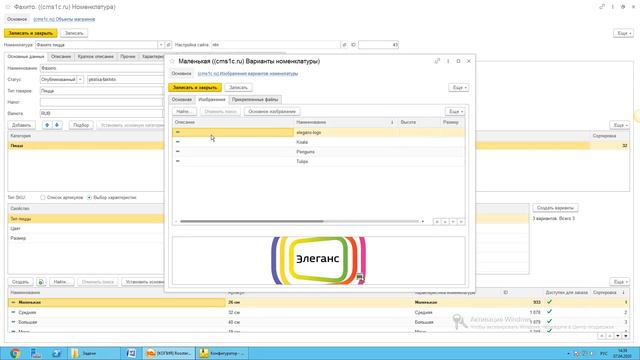Toggle Доступен для заказа check for Маленькая
Screen dimensions: 640x360
549,302
